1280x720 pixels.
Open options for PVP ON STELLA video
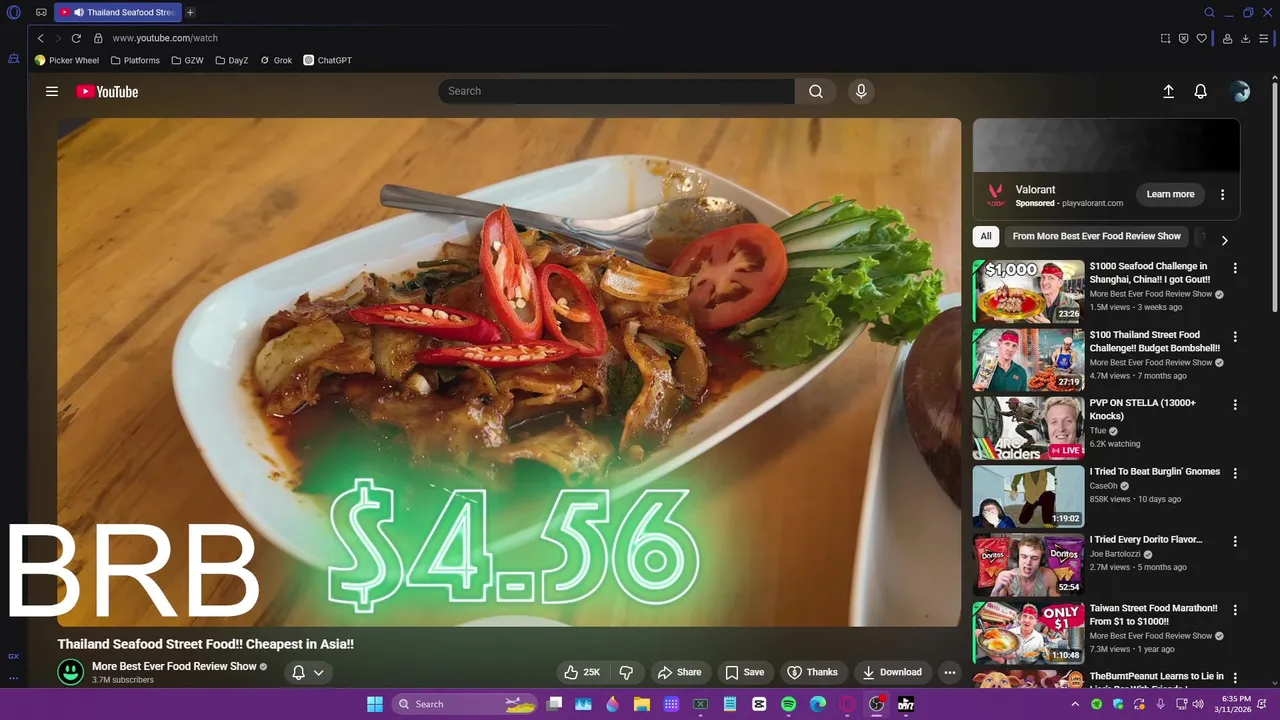[1235, 405]
